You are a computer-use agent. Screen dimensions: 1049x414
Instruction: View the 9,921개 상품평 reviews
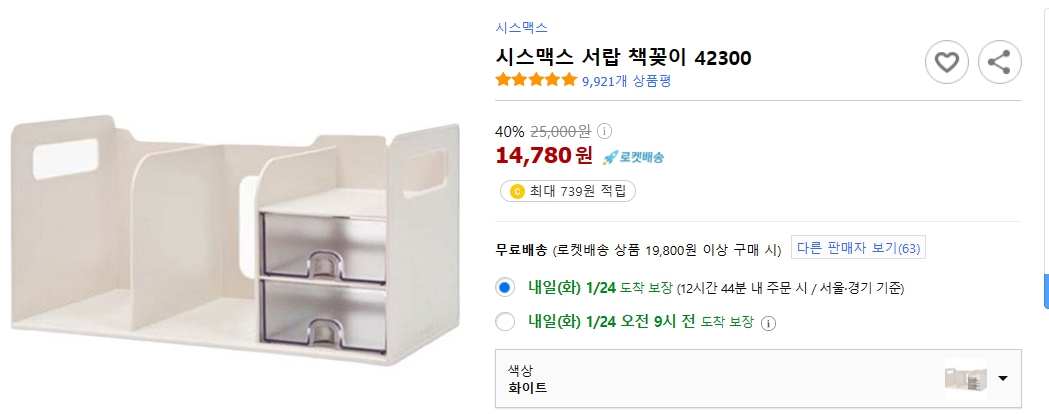[626, 81]
